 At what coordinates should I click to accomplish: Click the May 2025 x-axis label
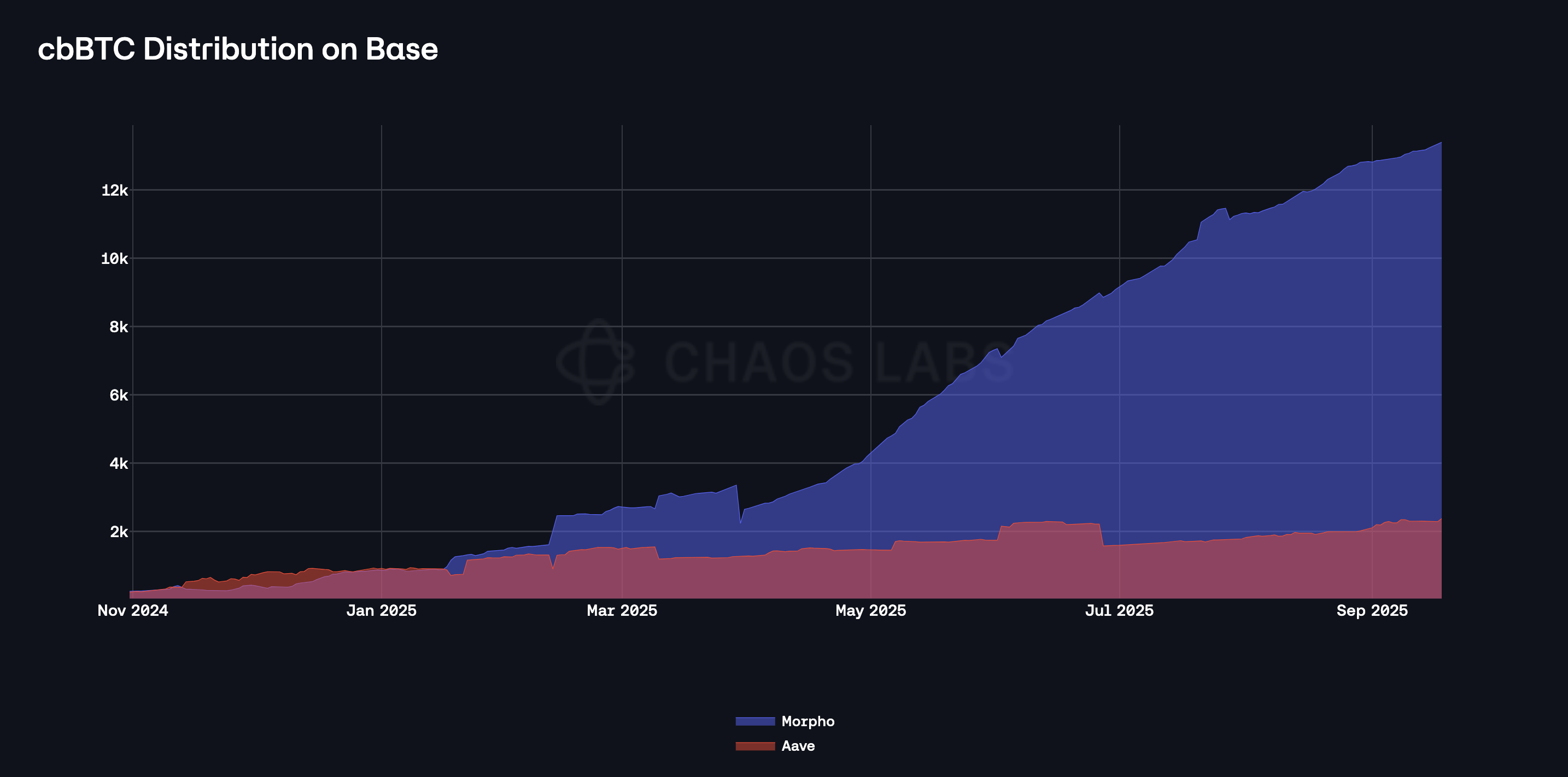tap(870, 610)
